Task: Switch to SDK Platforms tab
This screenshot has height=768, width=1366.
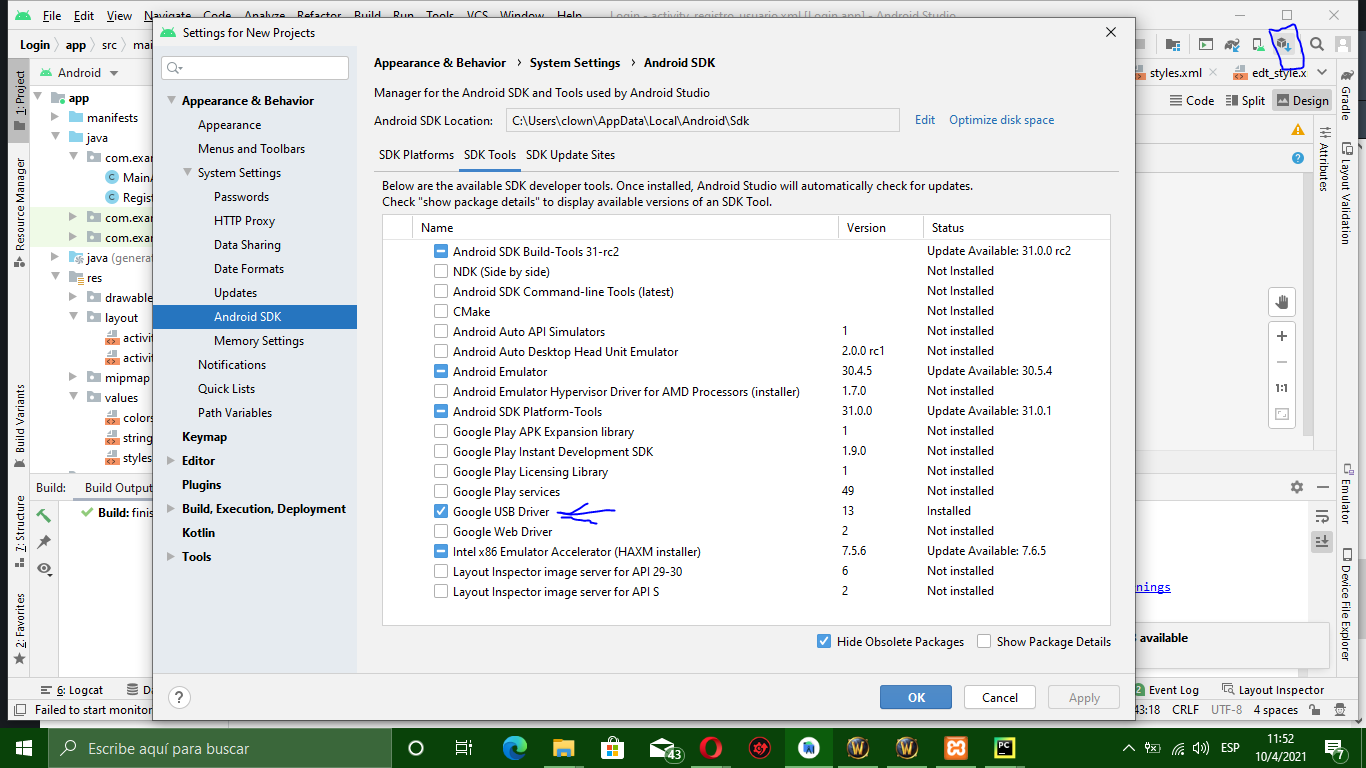Action: pyautogui.click(x=416, y=155)
